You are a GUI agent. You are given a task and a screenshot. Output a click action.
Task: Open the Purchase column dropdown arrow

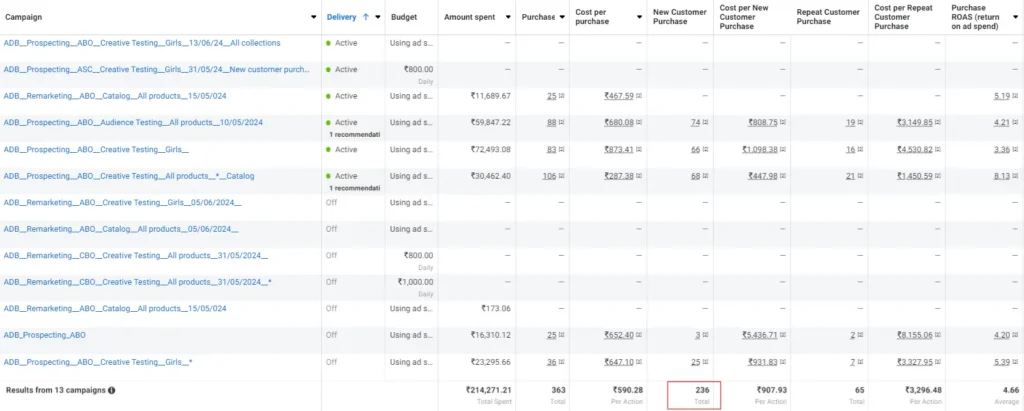(562, 17)
